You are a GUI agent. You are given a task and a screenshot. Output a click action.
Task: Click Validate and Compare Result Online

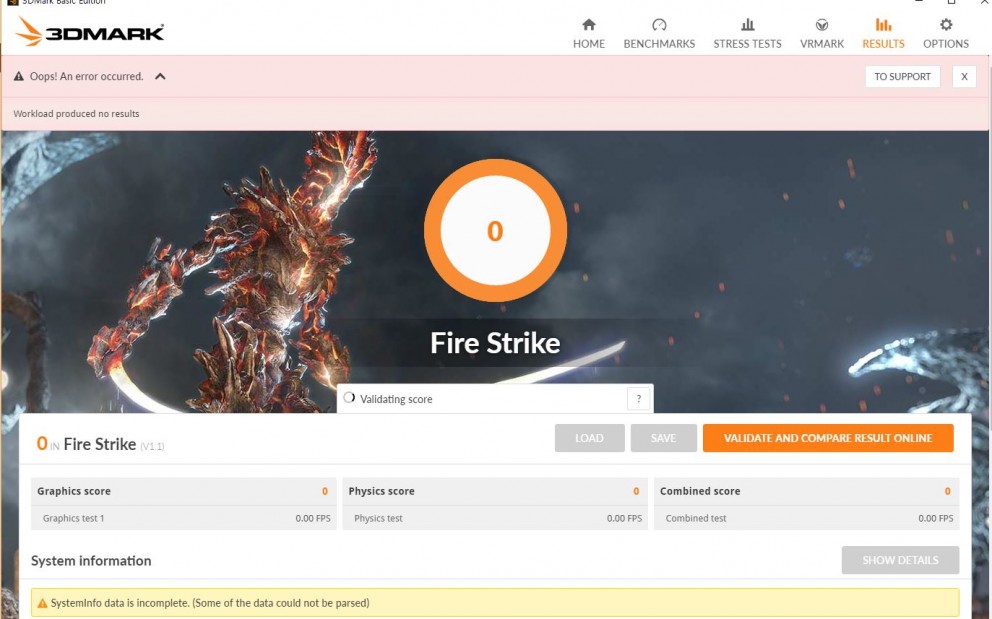(827, 438)
